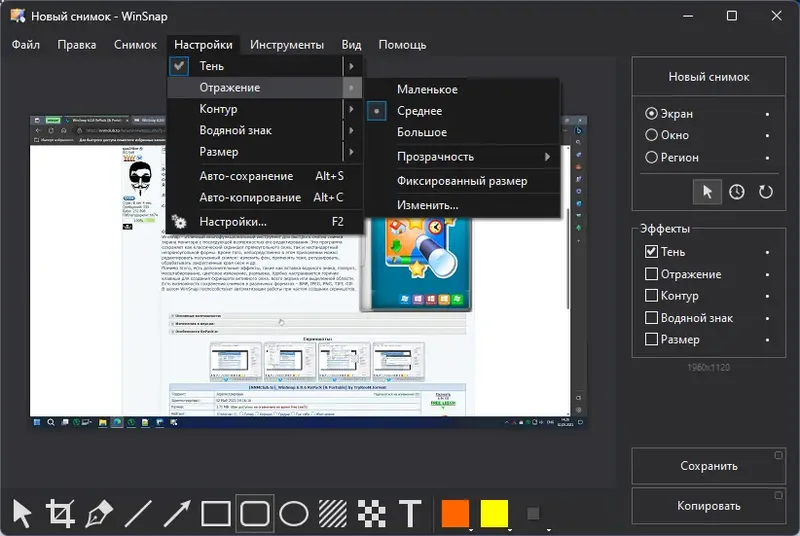The height and width of the screenshot is (536, 800).
Task: Open the dark gray line width swatch
Action: pyautogui.click(x=533, y=513)
